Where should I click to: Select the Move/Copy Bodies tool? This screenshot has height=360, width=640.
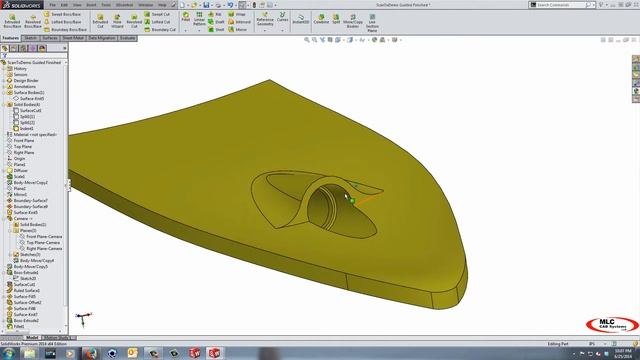tap(353, 21)
